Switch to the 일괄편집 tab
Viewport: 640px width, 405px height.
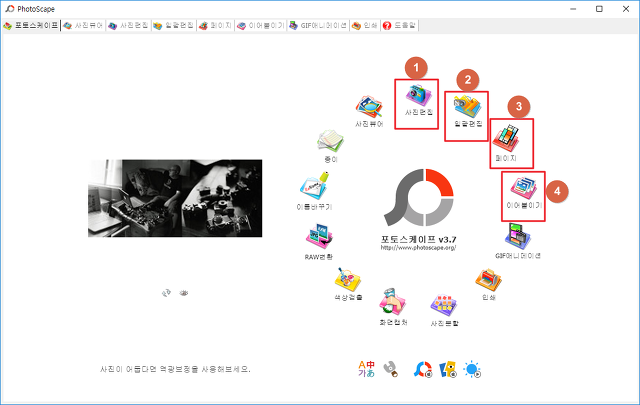[x=173, y=25]
